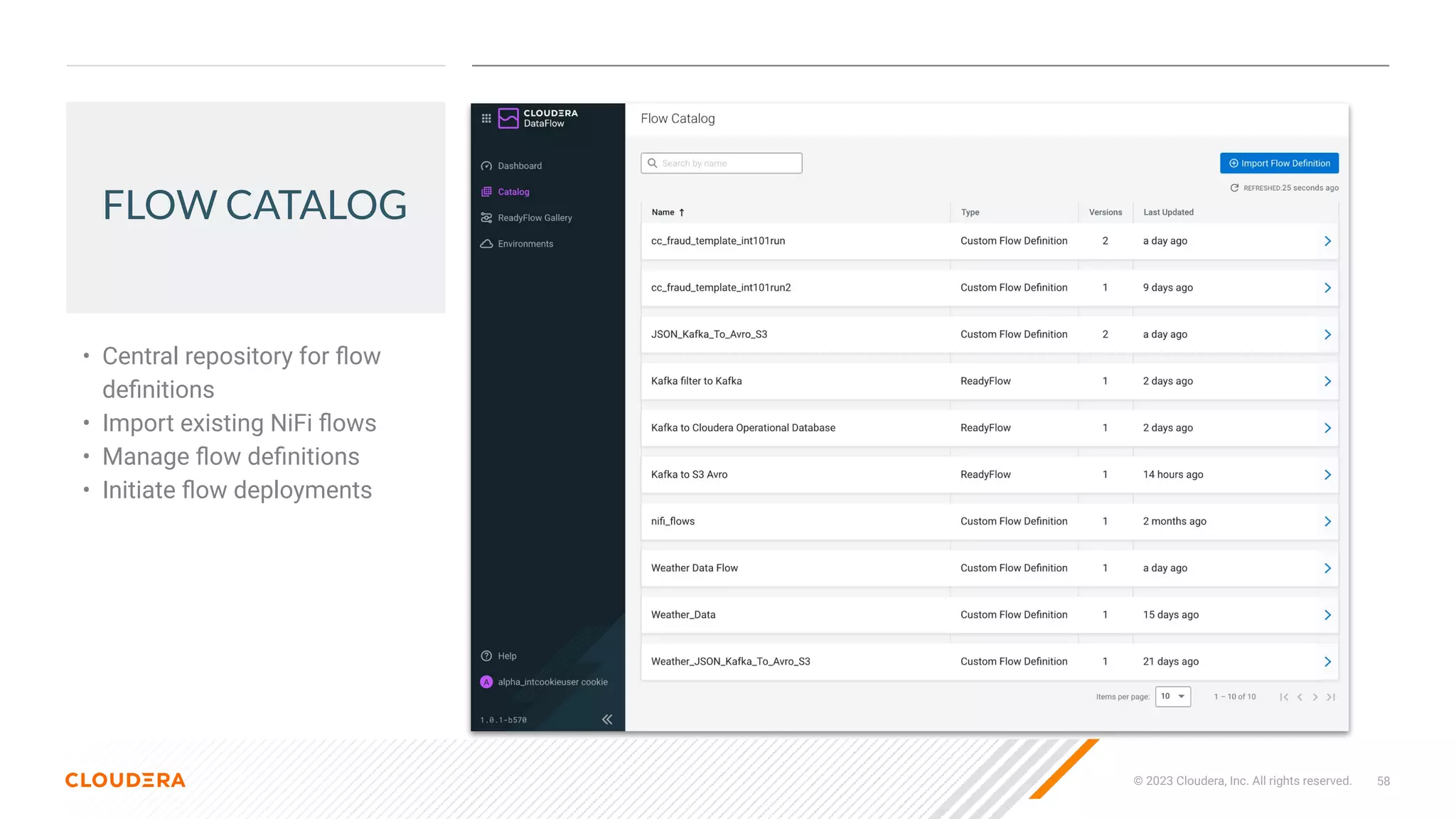Click '1 – 10 of 10' pagination text

tap(1235, 697)
